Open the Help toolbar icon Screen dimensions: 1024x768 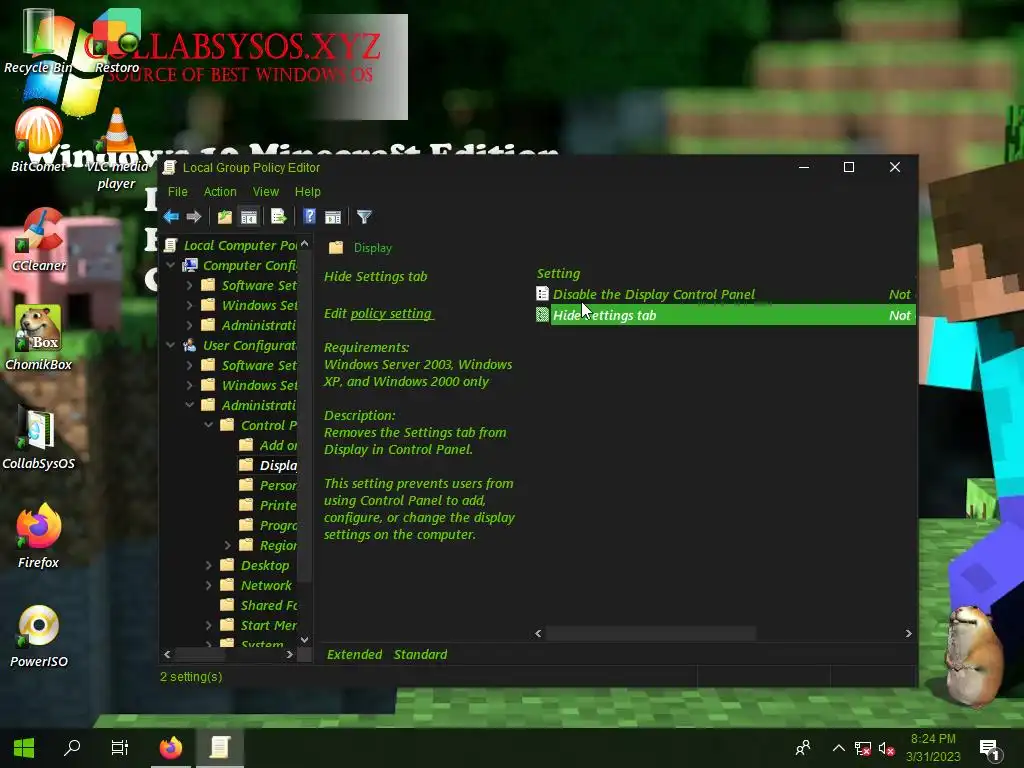click(x=310, y=217)
